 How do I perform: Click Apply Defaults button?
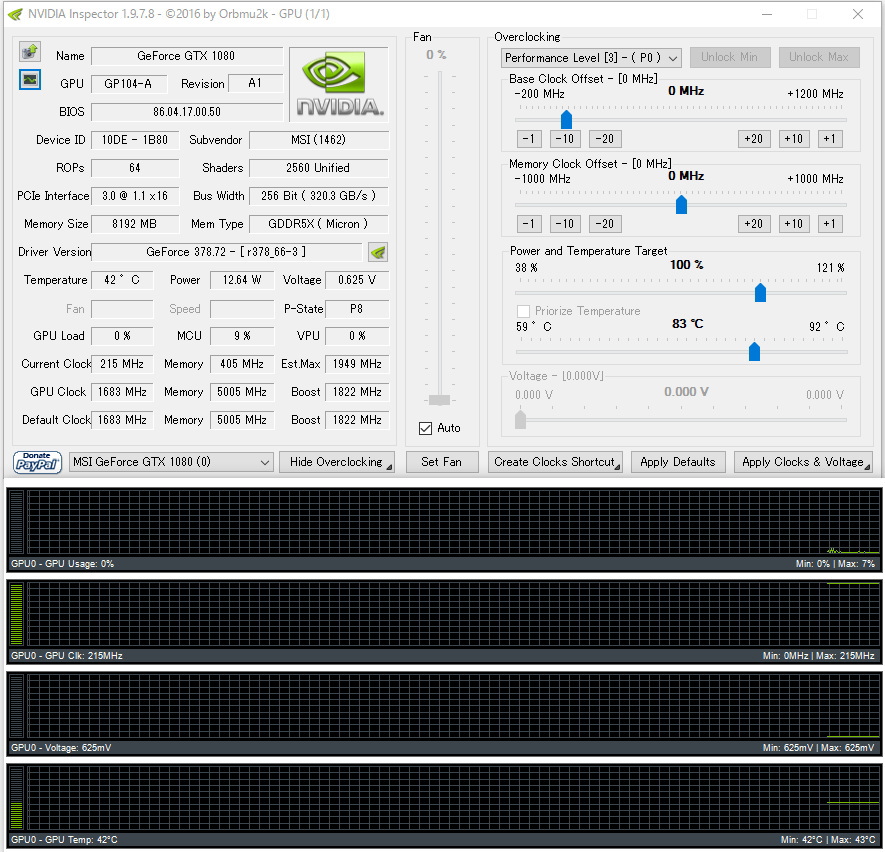pos(678,462)
